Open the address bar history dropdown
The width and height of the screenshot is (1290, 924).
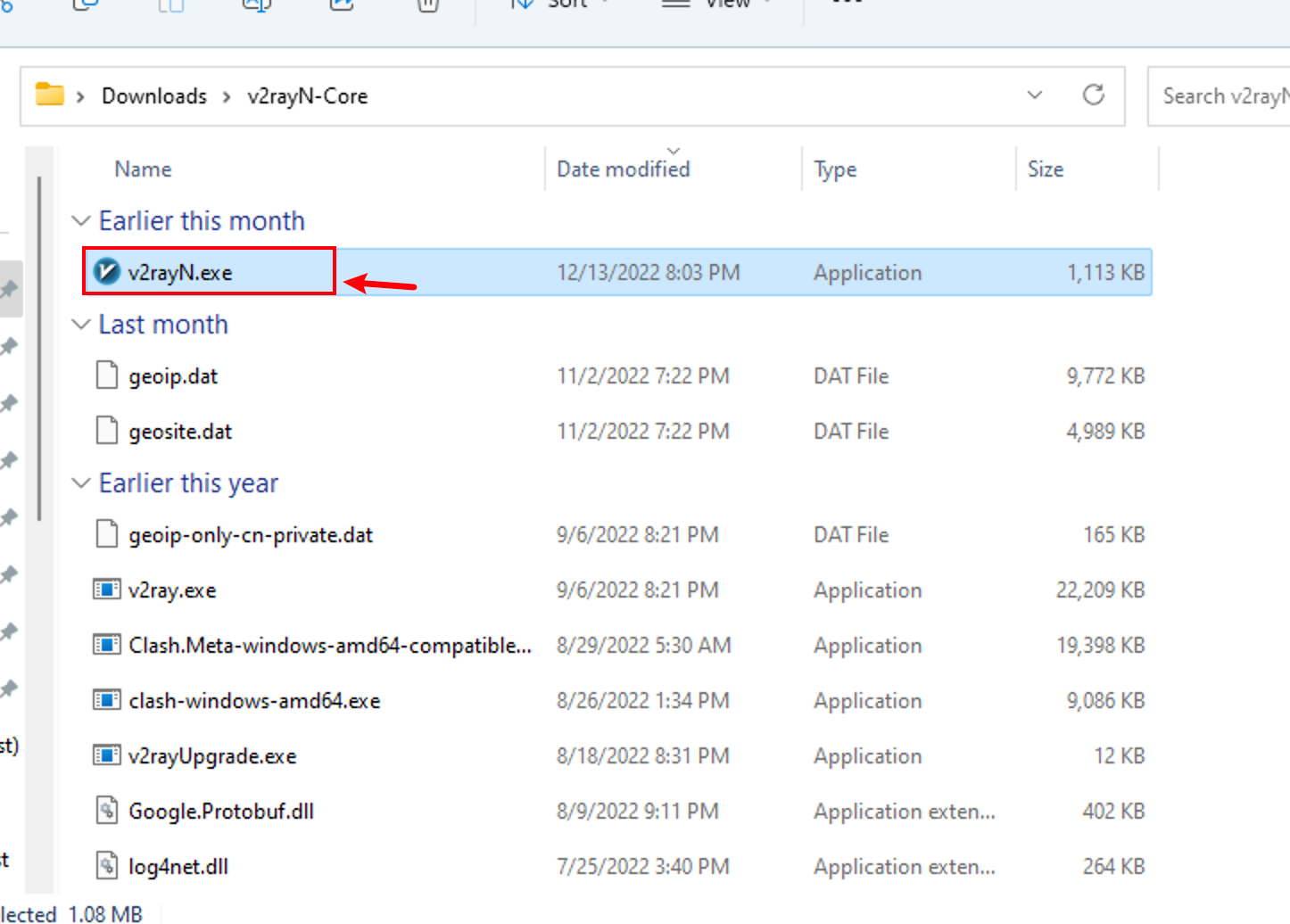click(x=1035, y=95)
